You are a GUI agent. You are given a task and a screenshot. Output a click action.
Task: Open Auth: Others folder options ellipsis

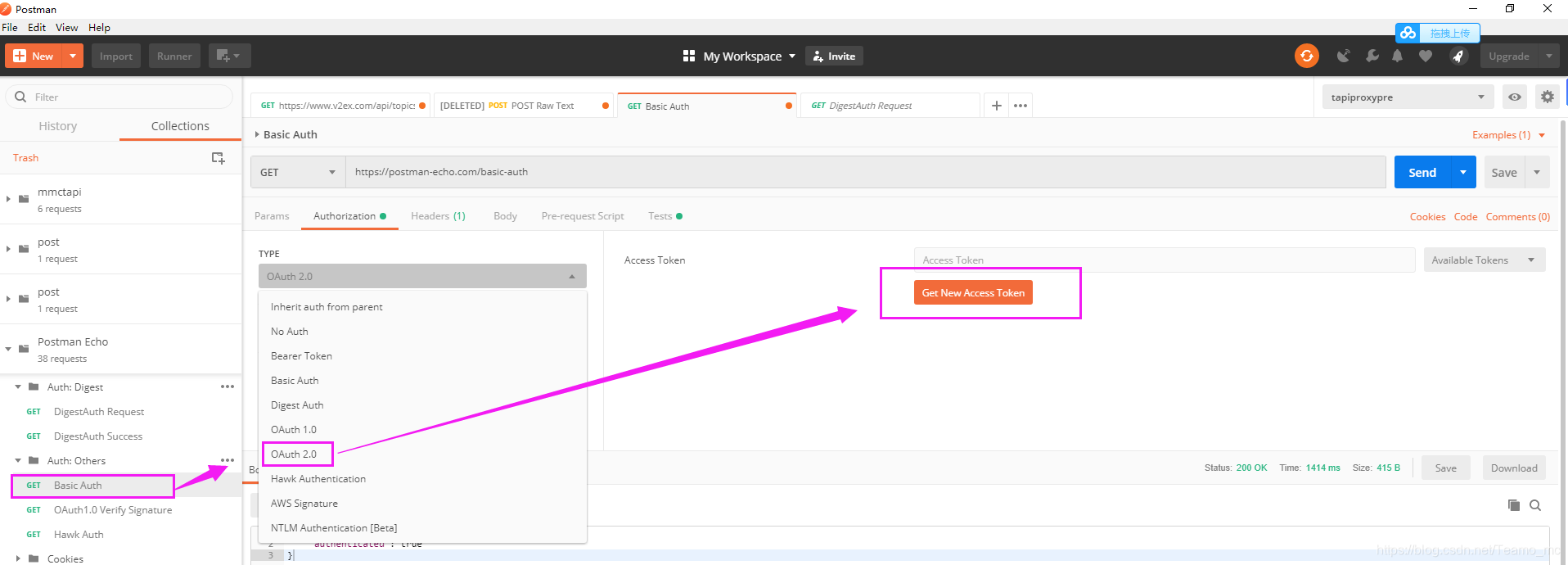tap(228, 460)
